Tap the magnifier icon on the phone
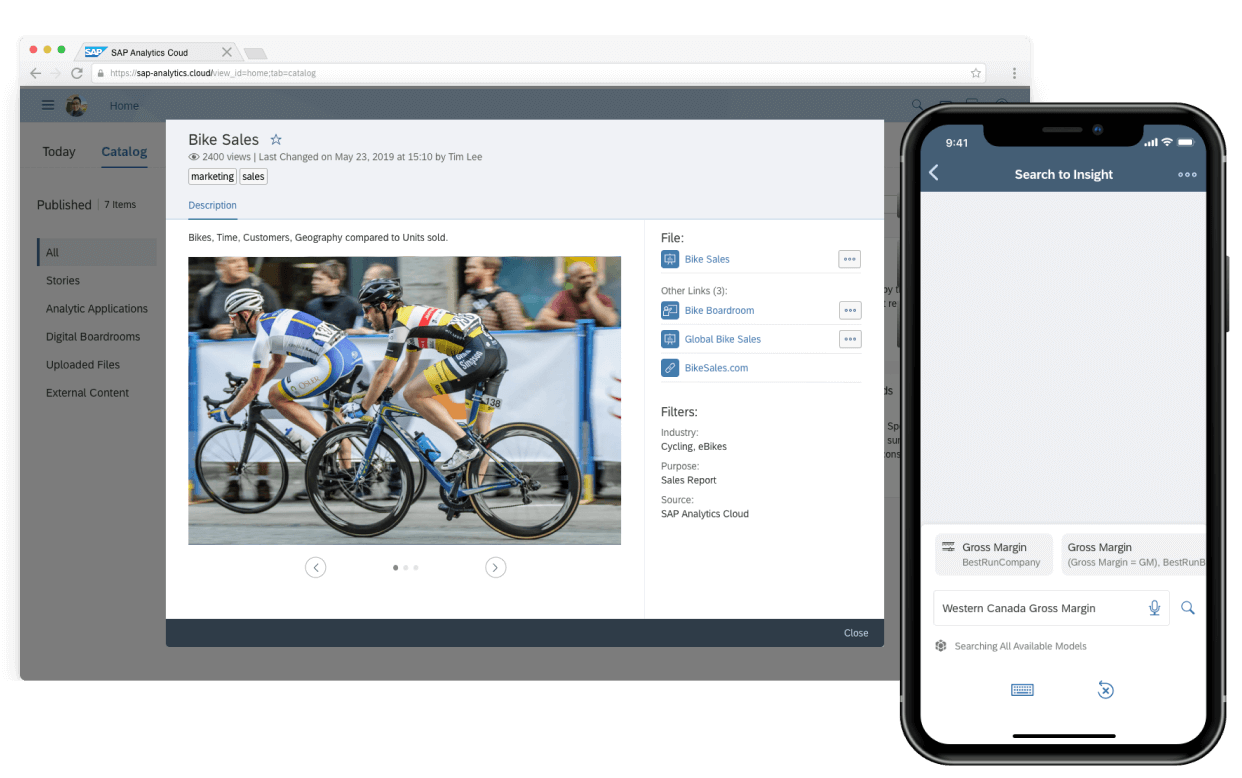This screenshot has width=1242, height=778. [1188, 608]
